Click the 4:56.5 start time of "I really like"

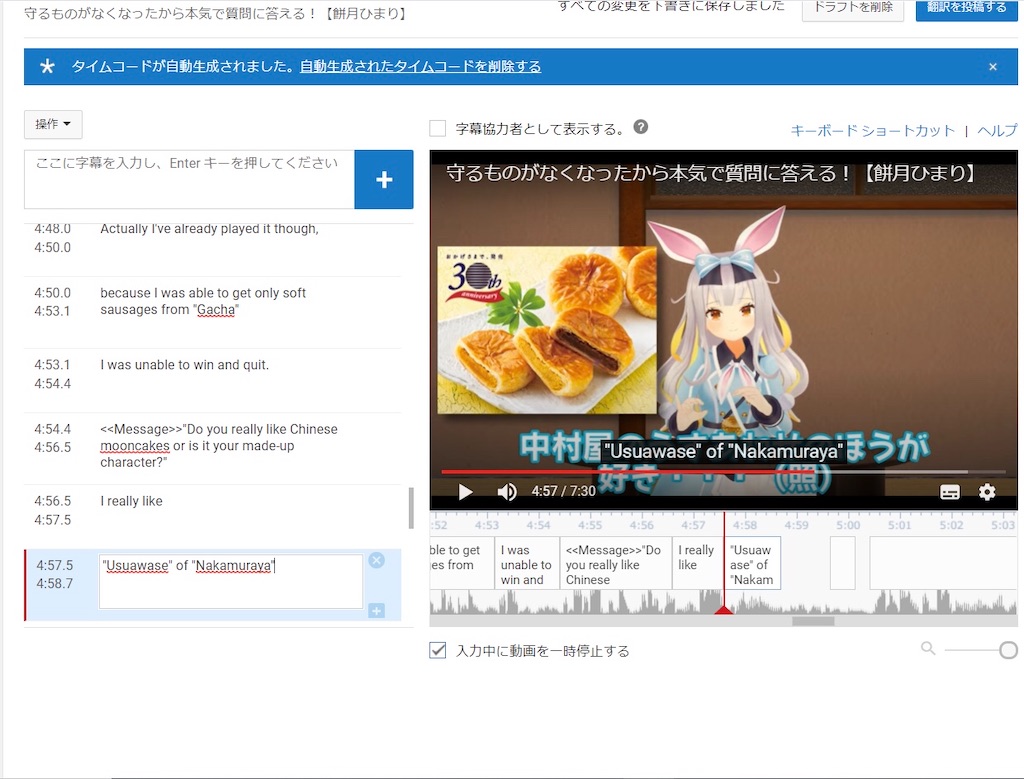coord(53,501)
